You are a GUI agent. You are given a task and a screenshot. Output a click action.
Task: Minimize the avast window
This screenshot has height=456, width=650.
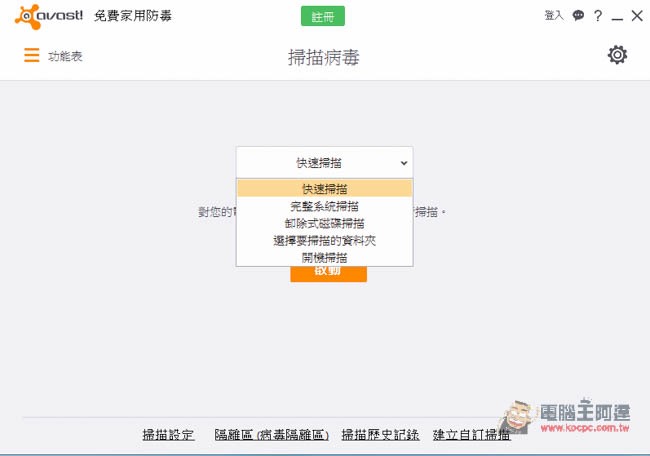[617, 16]
